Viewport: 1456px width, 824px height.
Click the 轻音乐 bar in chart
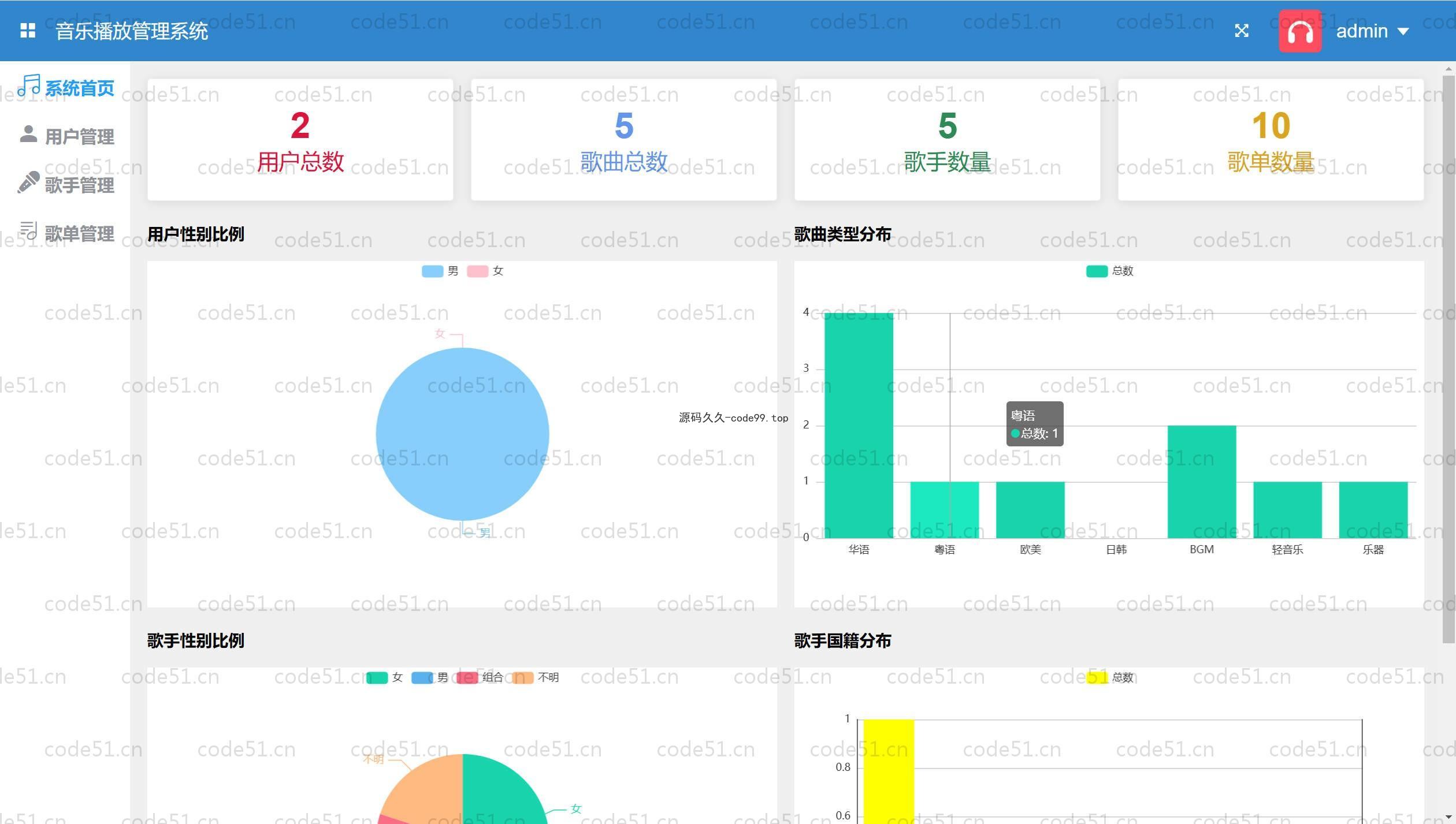[1287, 510]
